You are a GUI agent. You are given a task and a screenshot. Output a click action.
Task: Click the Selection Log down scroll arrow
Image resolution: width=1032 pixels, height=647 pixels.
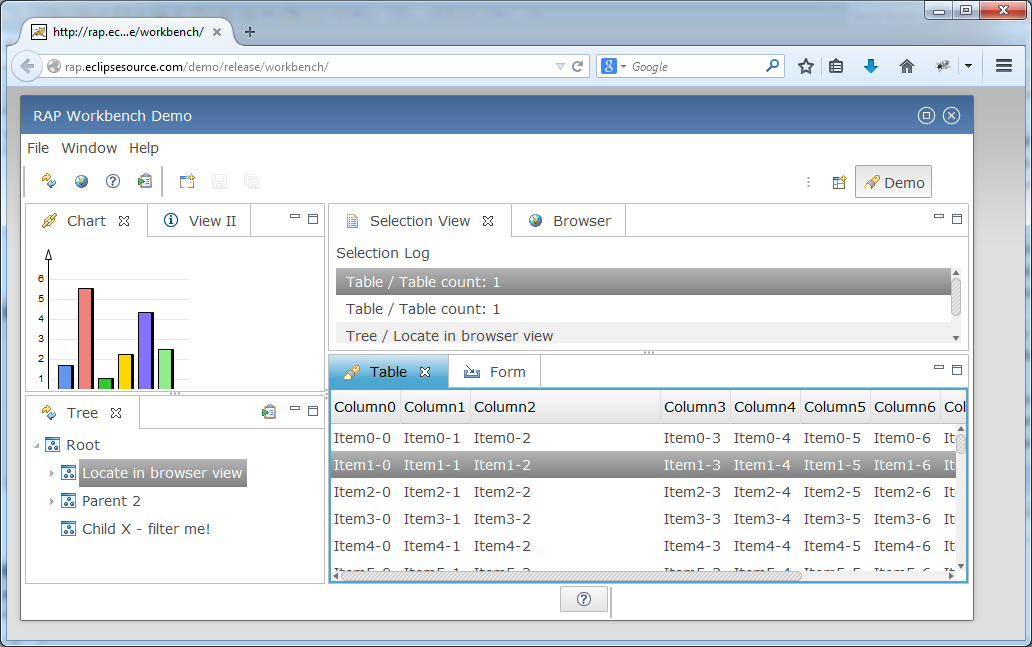(956, 338)
